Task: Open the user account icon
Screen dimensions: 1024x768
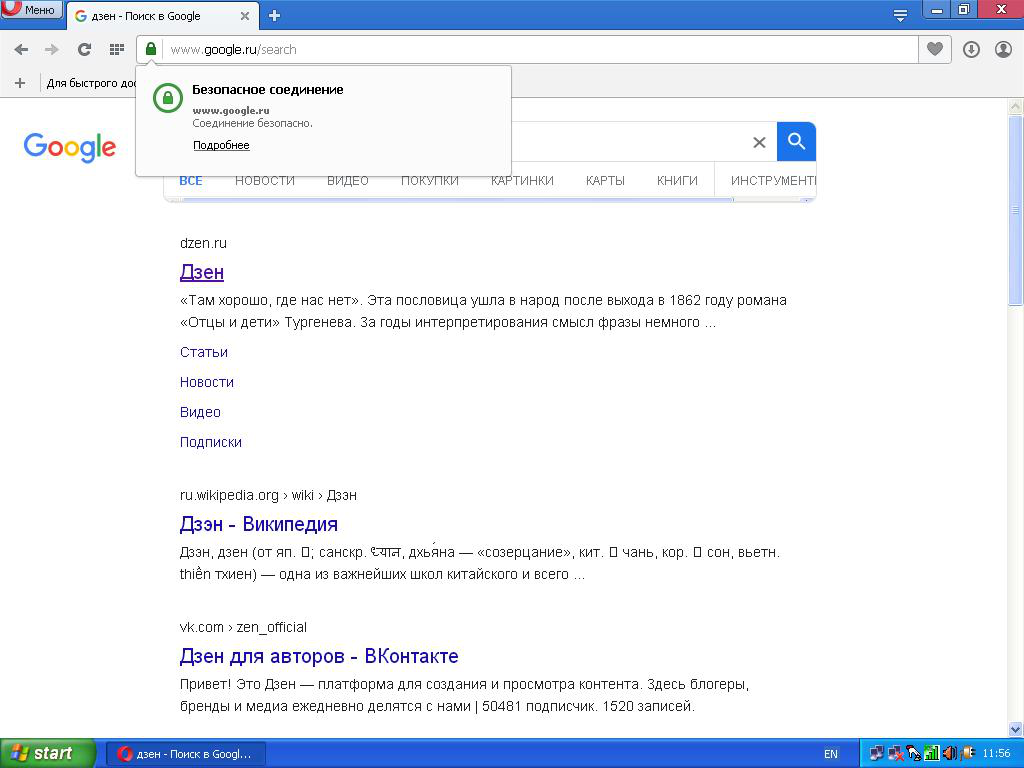Action: coord(1003,50)
